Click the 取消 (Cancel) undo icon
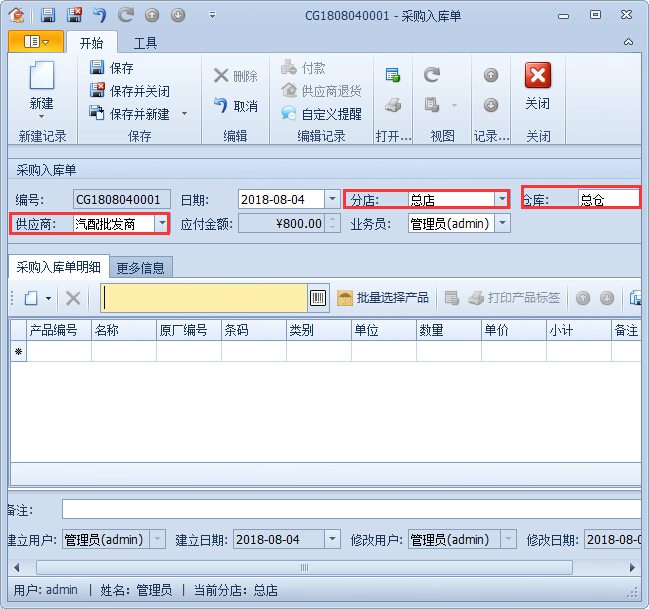649x609 pixels. (x=221, y=105)
